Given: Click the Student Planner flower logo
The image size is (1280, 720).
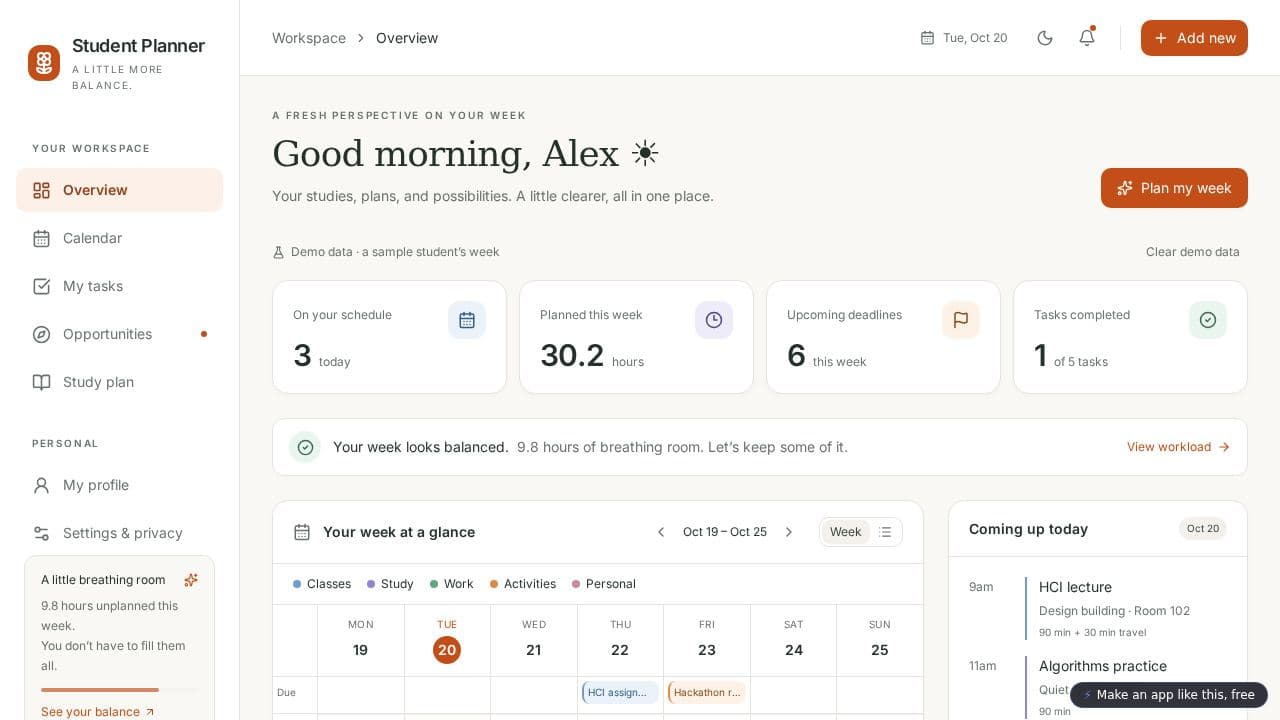Looking at the screenshot, I should (44, 63).
